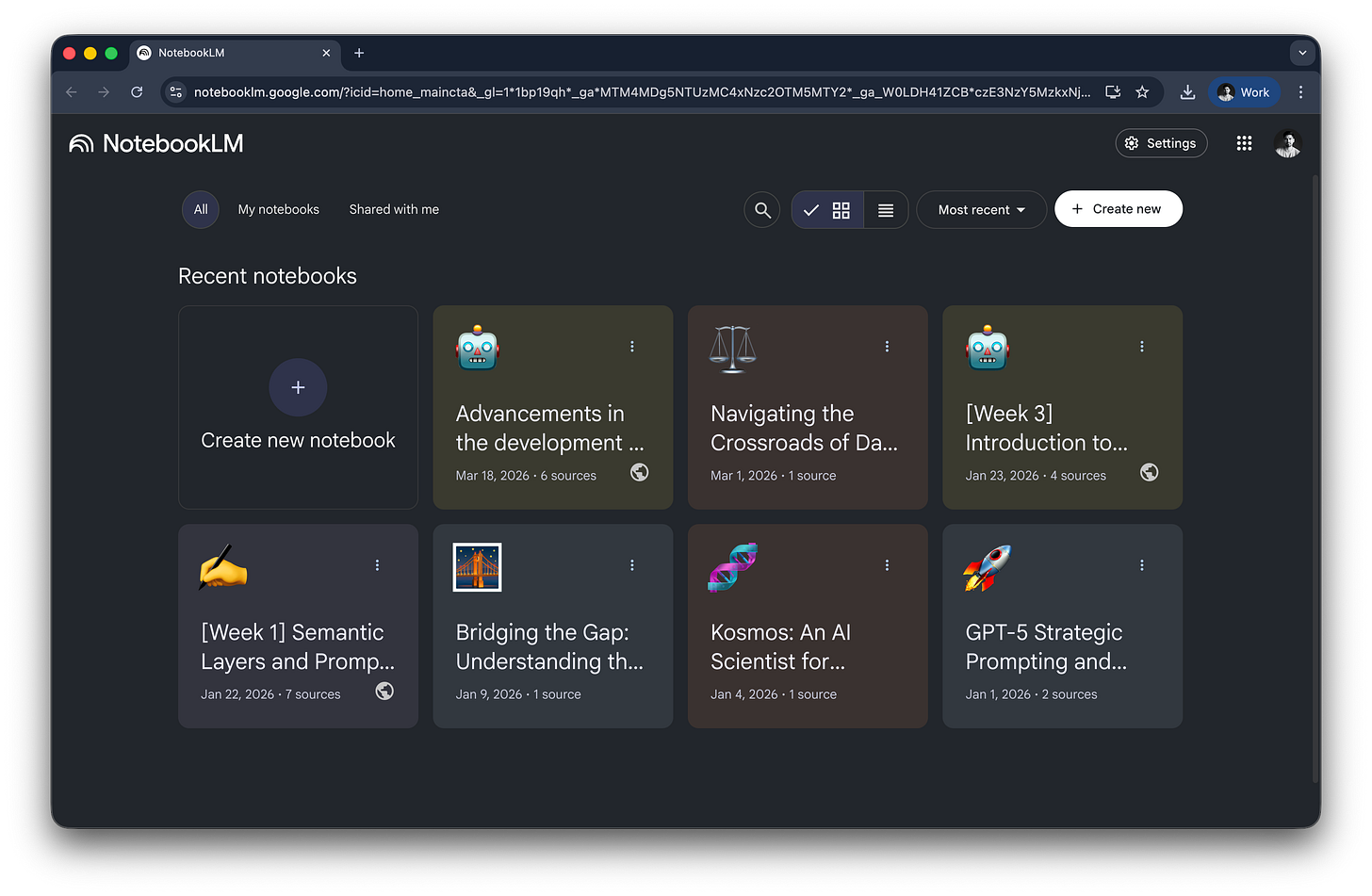1372x896 pixels.
Task: Open the account profile avatar
Action: click(1287, 143)
